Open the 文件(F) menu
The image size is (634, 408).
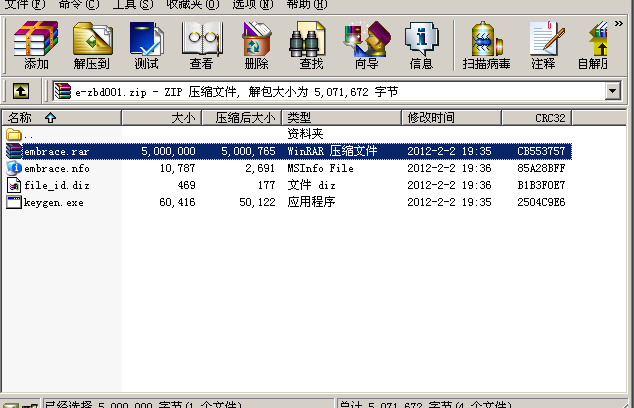point(25,4)
